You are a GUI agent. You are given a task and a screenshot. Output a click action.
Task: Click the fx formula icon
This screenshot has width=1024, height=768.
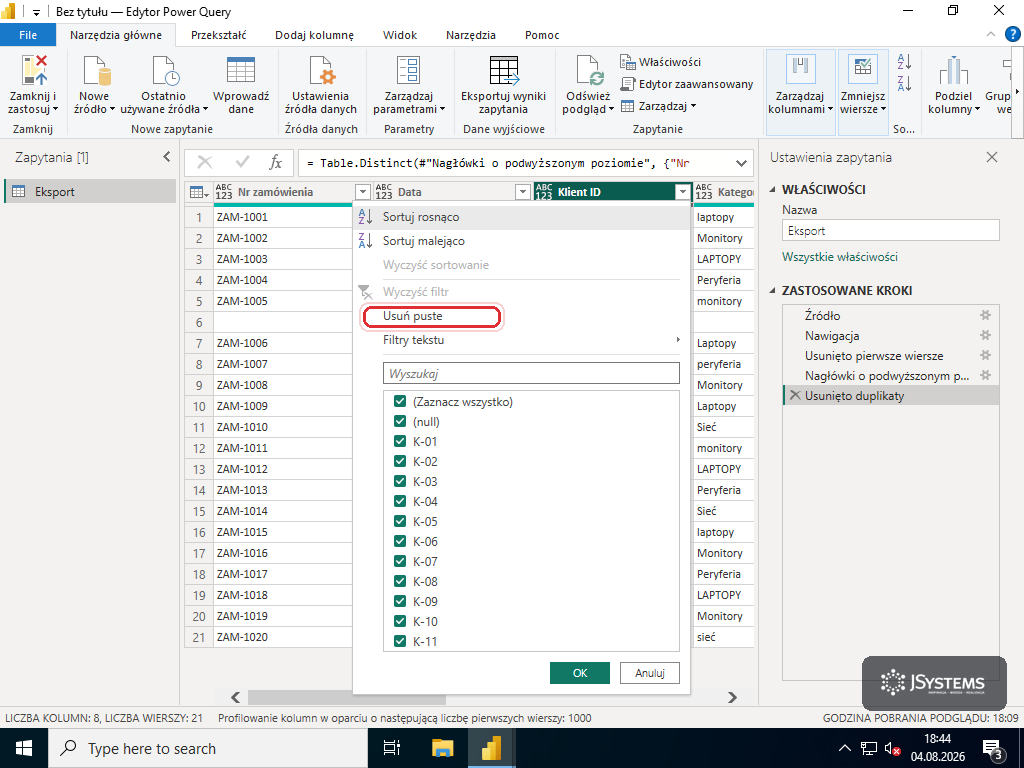tap(276, 162)
